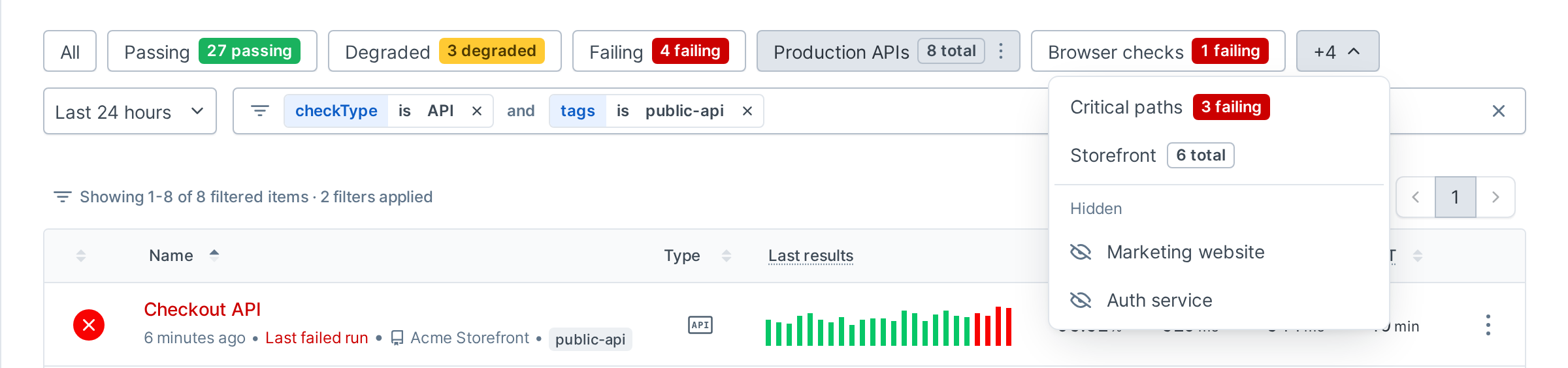Open the Last failed run link

pos(316,337)
